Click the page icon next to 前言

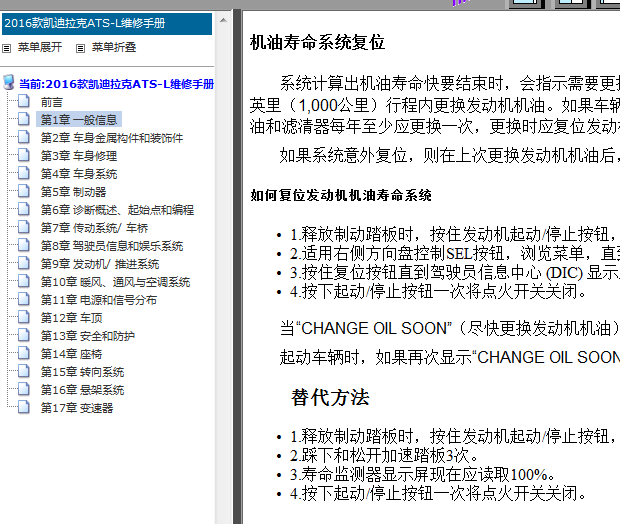24,101
